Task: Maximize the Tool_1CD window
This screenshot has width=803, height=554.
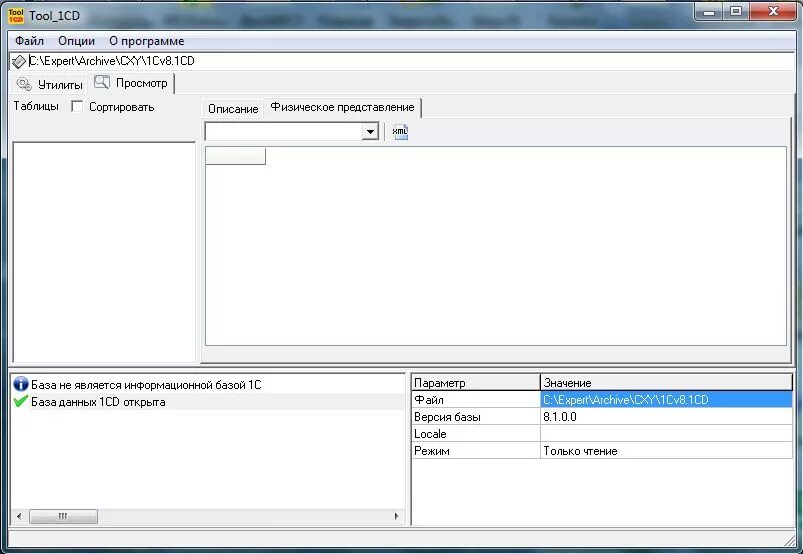Action: point(736,11)
